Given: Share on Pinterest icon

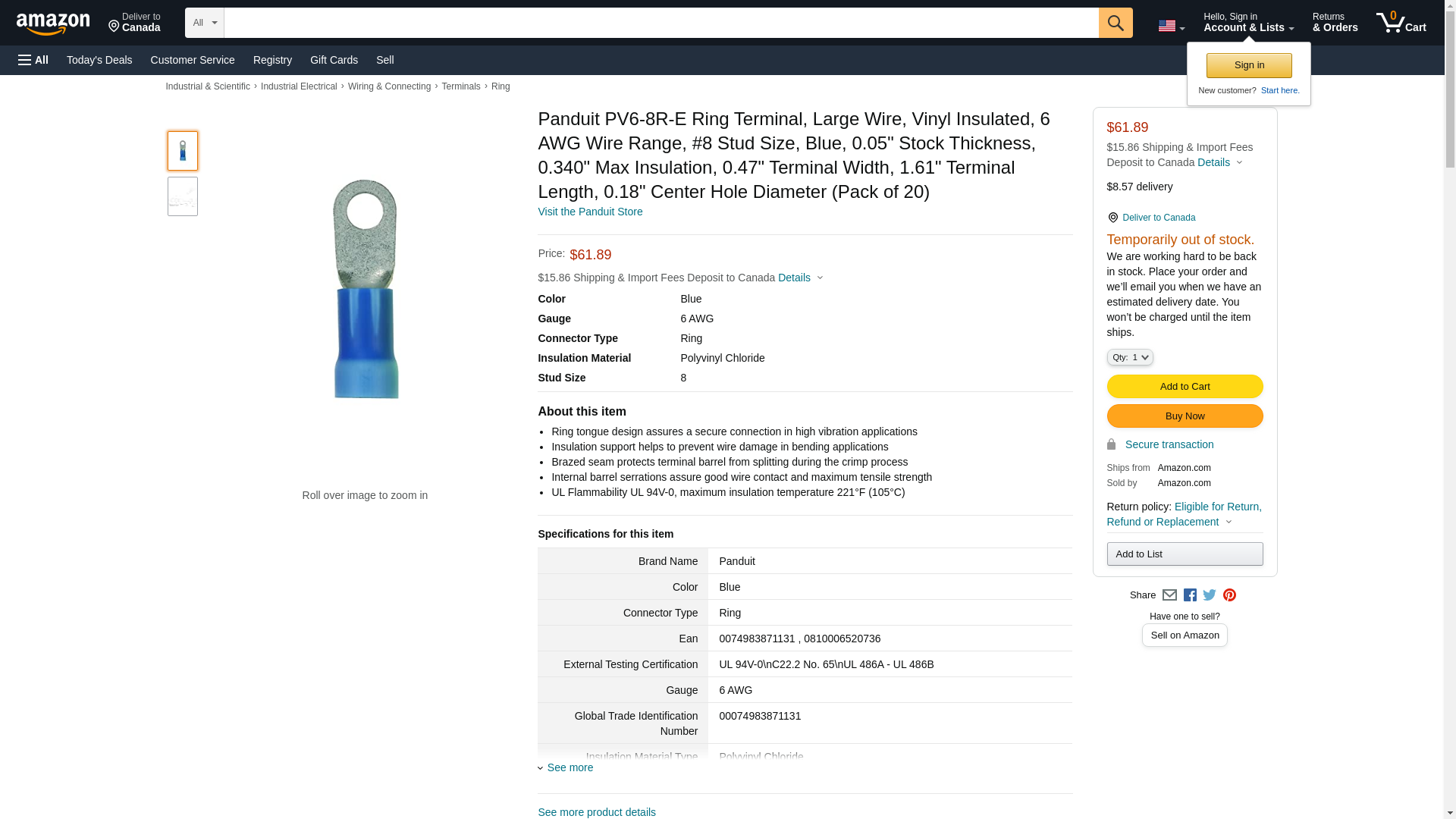Looking at the screenshot, I should tap(1229, 595).
